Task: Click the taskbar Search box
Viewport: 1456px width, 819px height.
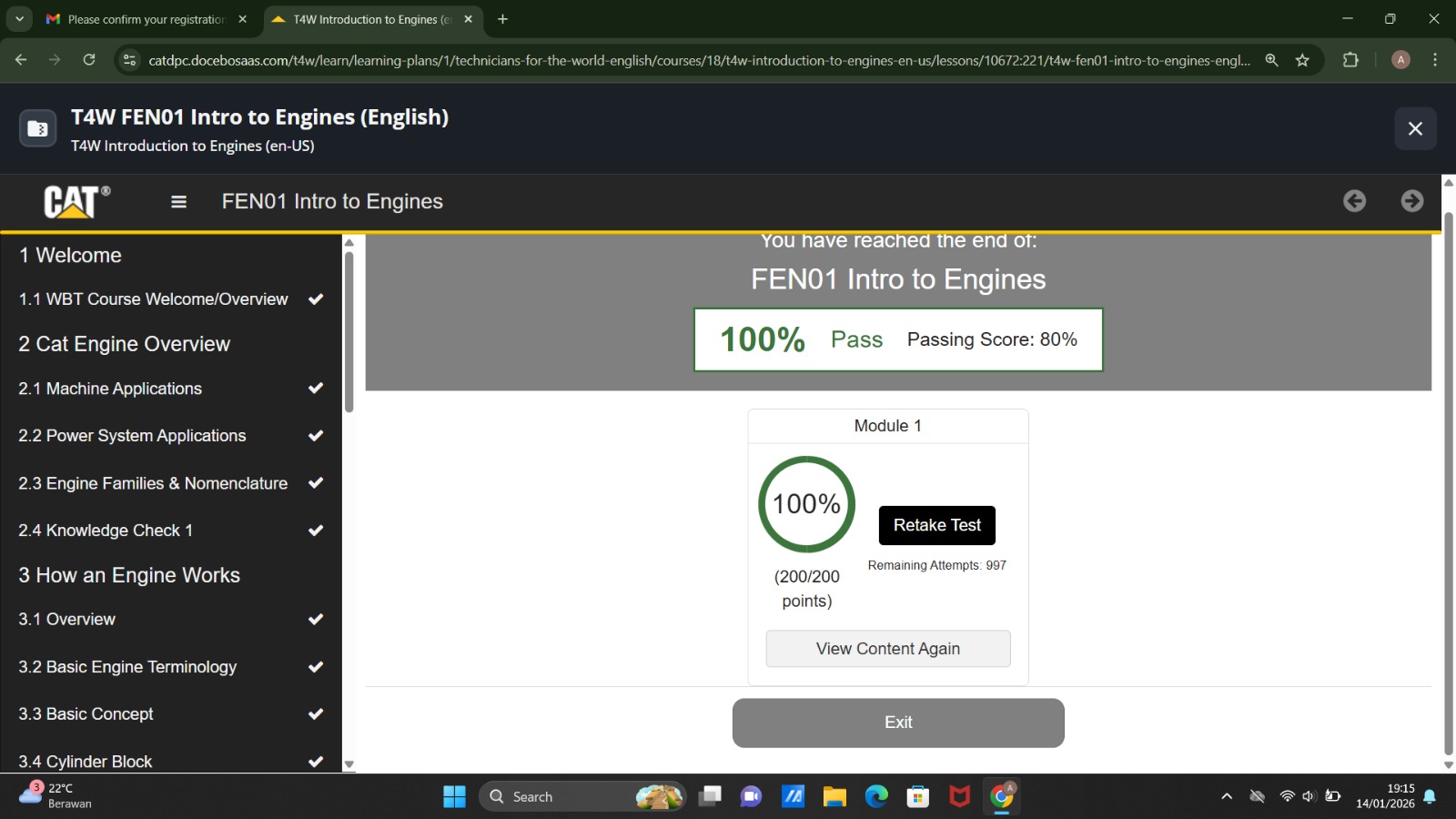Action: click(582, 797)
